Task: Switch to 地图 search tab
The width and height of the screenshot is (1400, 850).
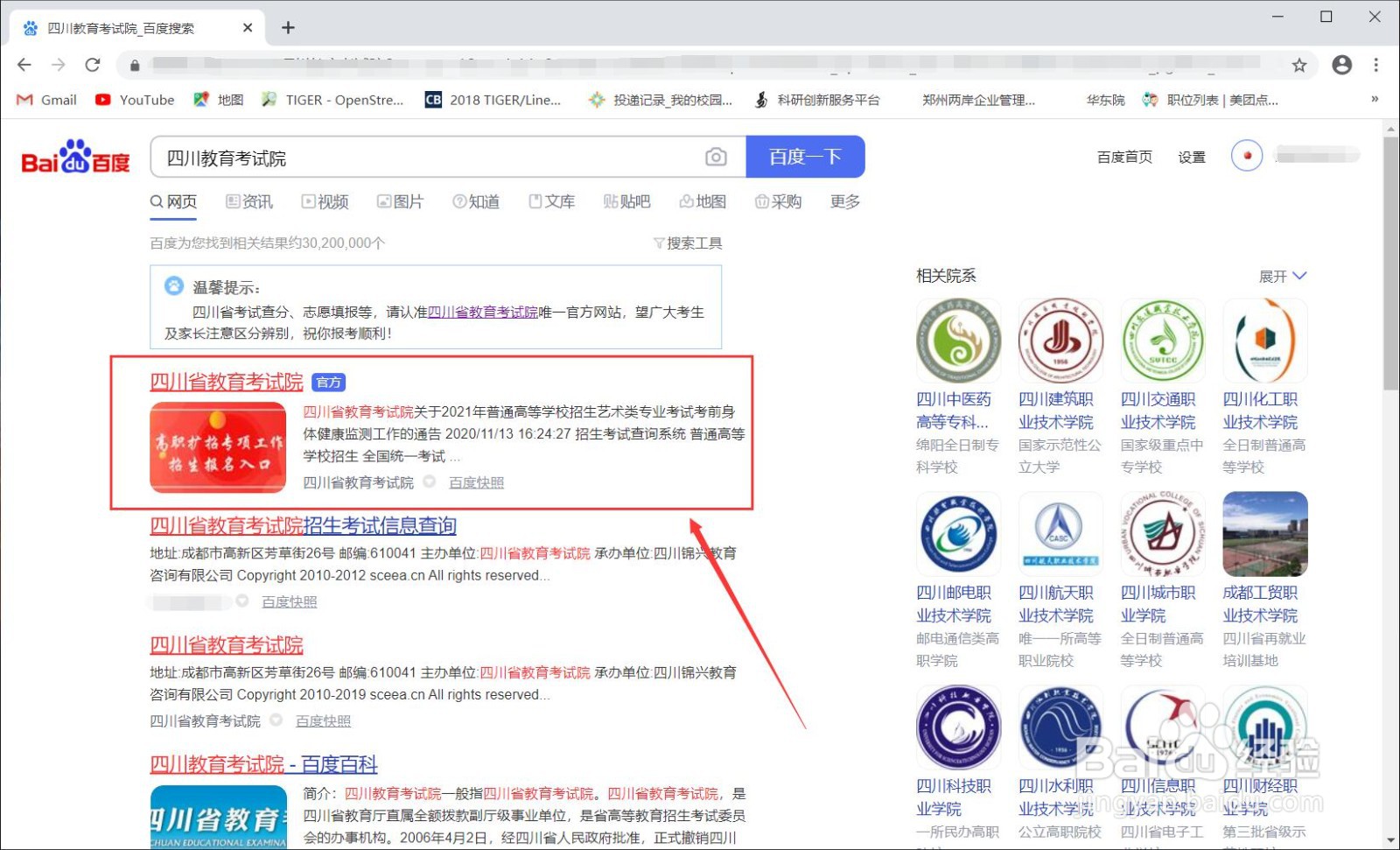Action: [x=703, y=202]
